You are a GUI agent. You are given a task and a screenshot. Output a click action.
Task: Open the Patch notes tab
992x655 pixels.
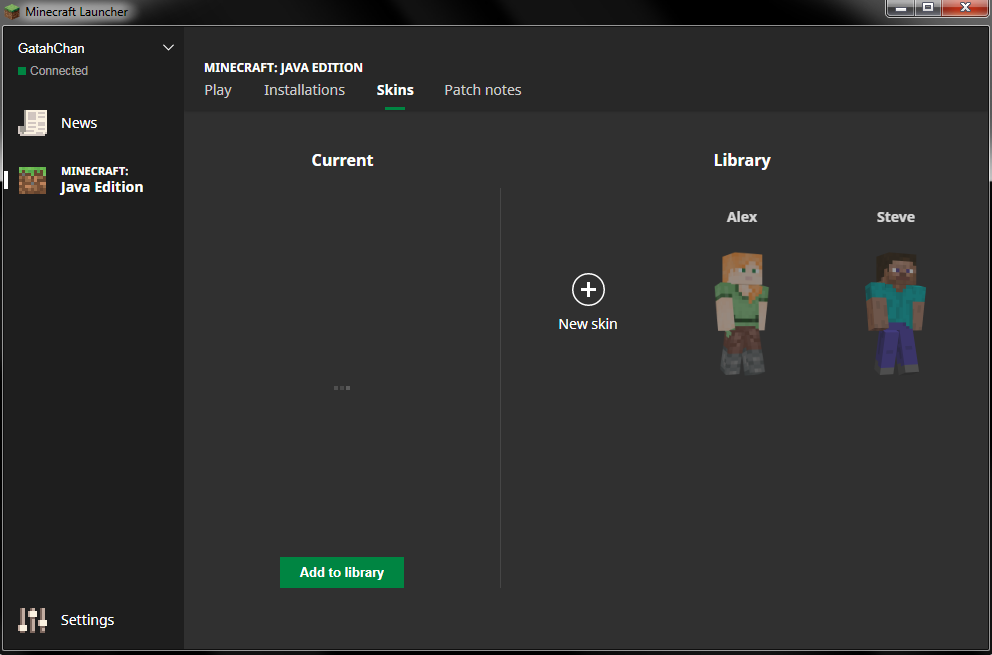[483, 90]
